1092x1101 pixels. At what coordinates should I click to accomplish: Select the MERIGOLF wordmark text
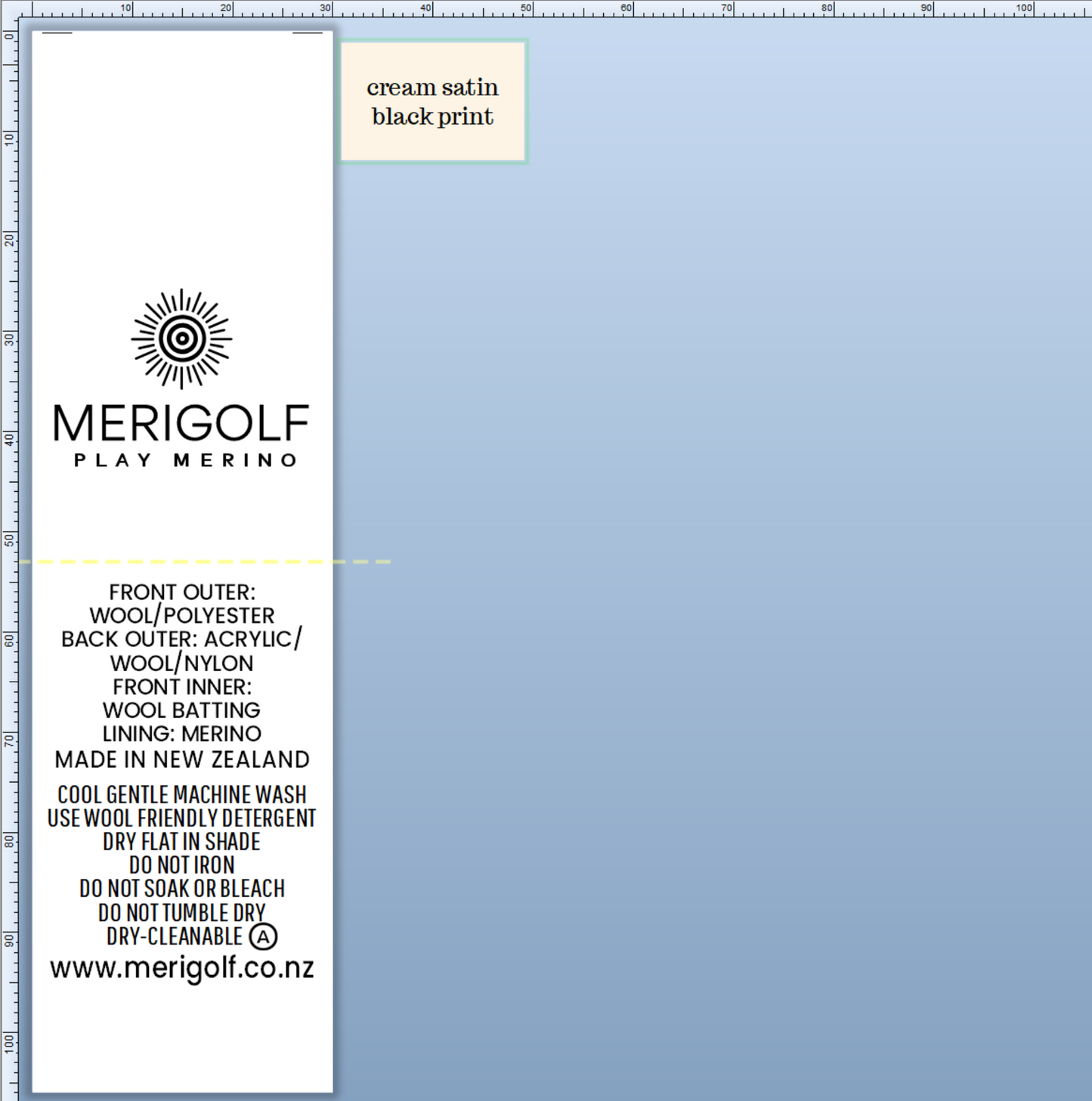(181, 423)
